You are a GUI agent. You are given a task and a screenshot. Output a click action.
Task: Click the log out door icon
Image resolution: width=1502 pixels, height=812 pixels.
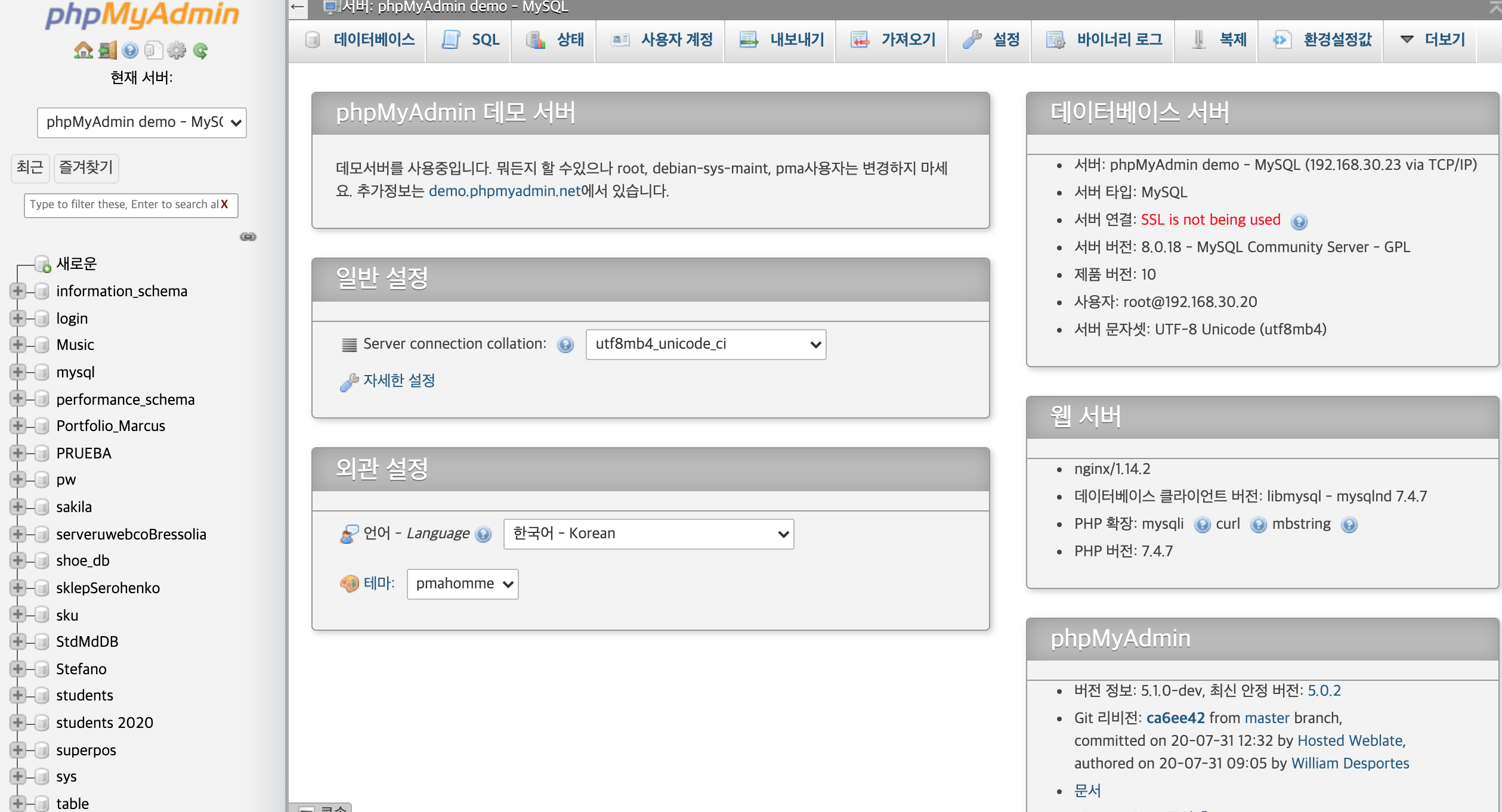[x=107, y=51]
